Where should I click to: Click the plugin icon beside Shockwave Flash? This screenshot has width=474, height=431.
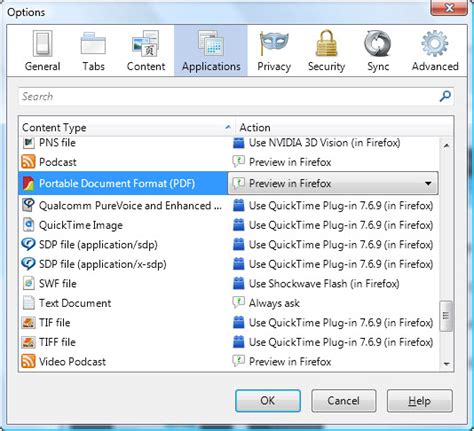coord(238,283)
